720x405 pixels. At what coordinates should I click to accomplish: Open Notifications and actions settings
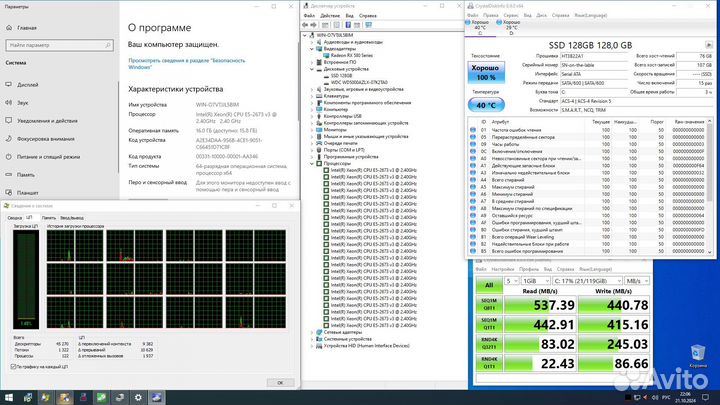coord(47,121)
